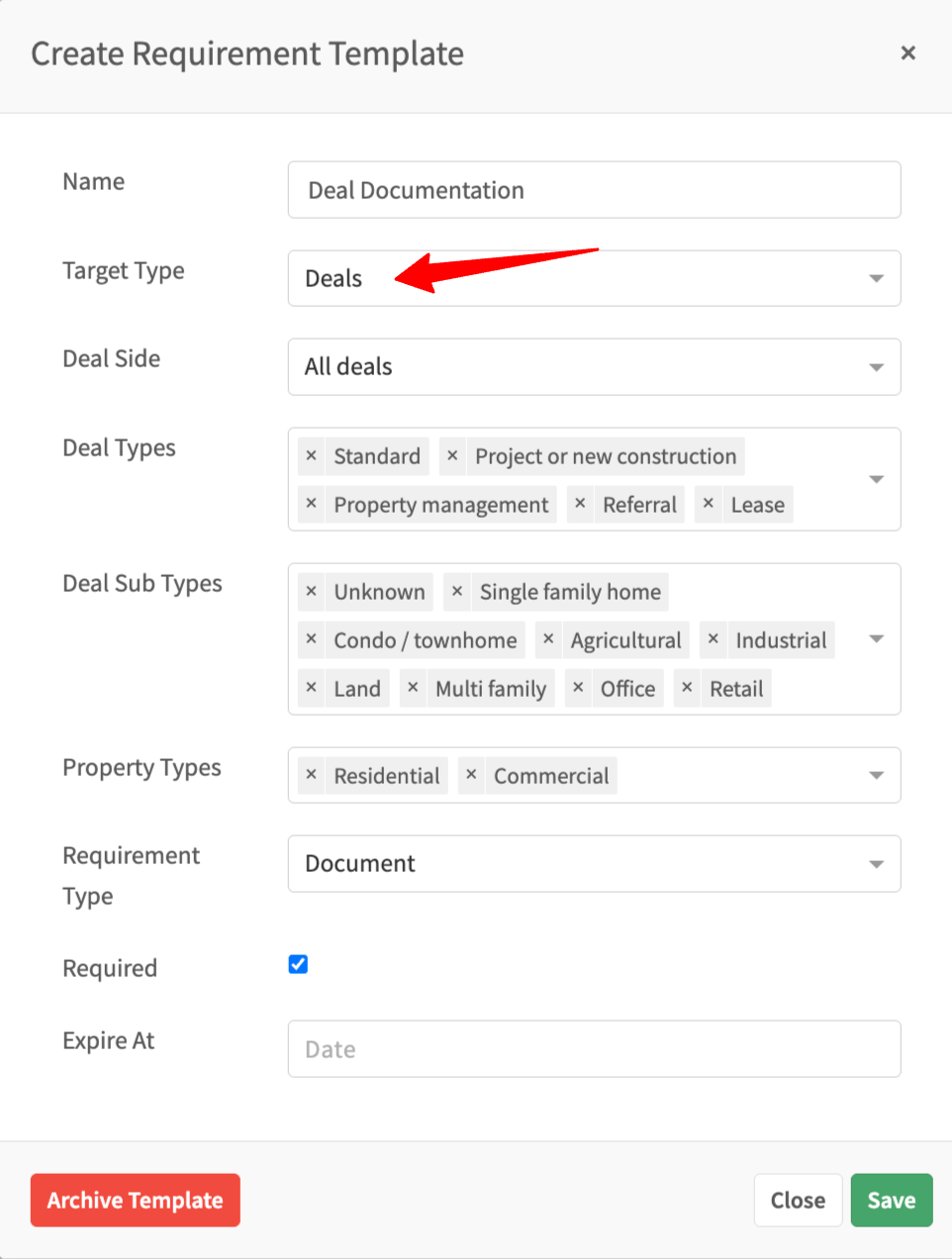Uncheck the Required checkbox
Viewport: 952px width, 1259px height.
(x=298, y=964)
